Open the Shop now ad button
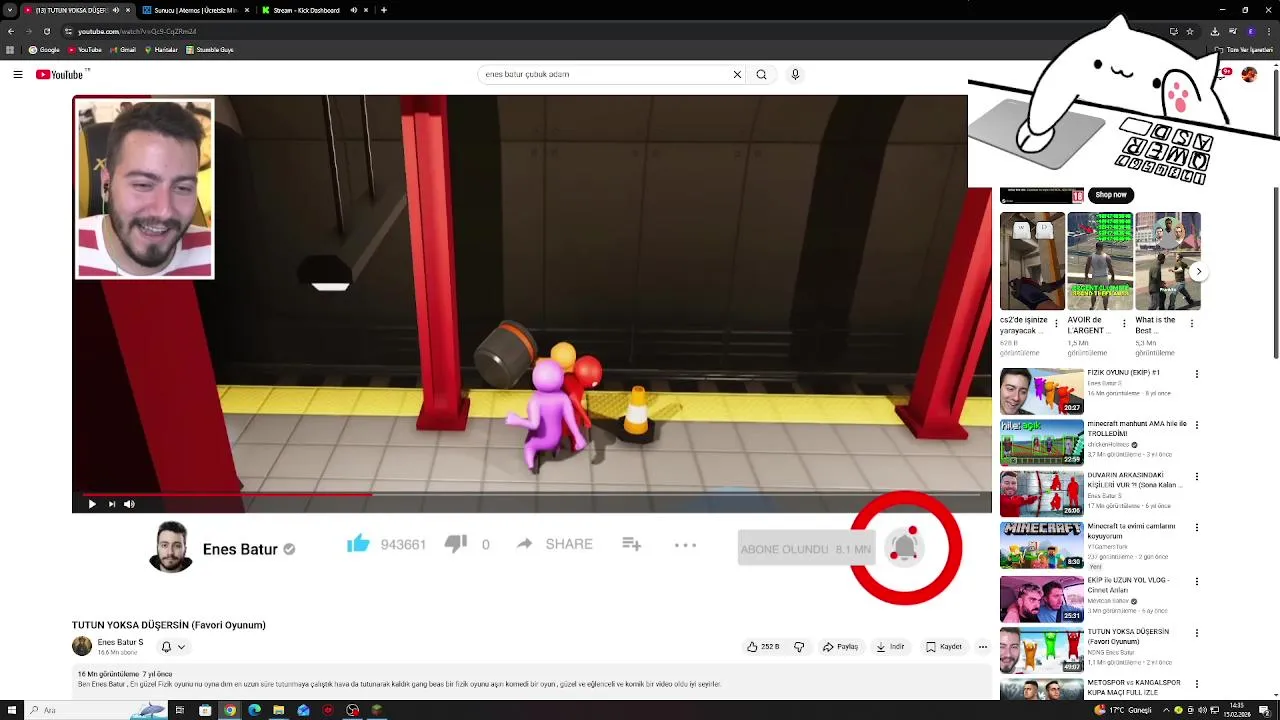The image size is (1280, 720). [x=1110, y=195]
